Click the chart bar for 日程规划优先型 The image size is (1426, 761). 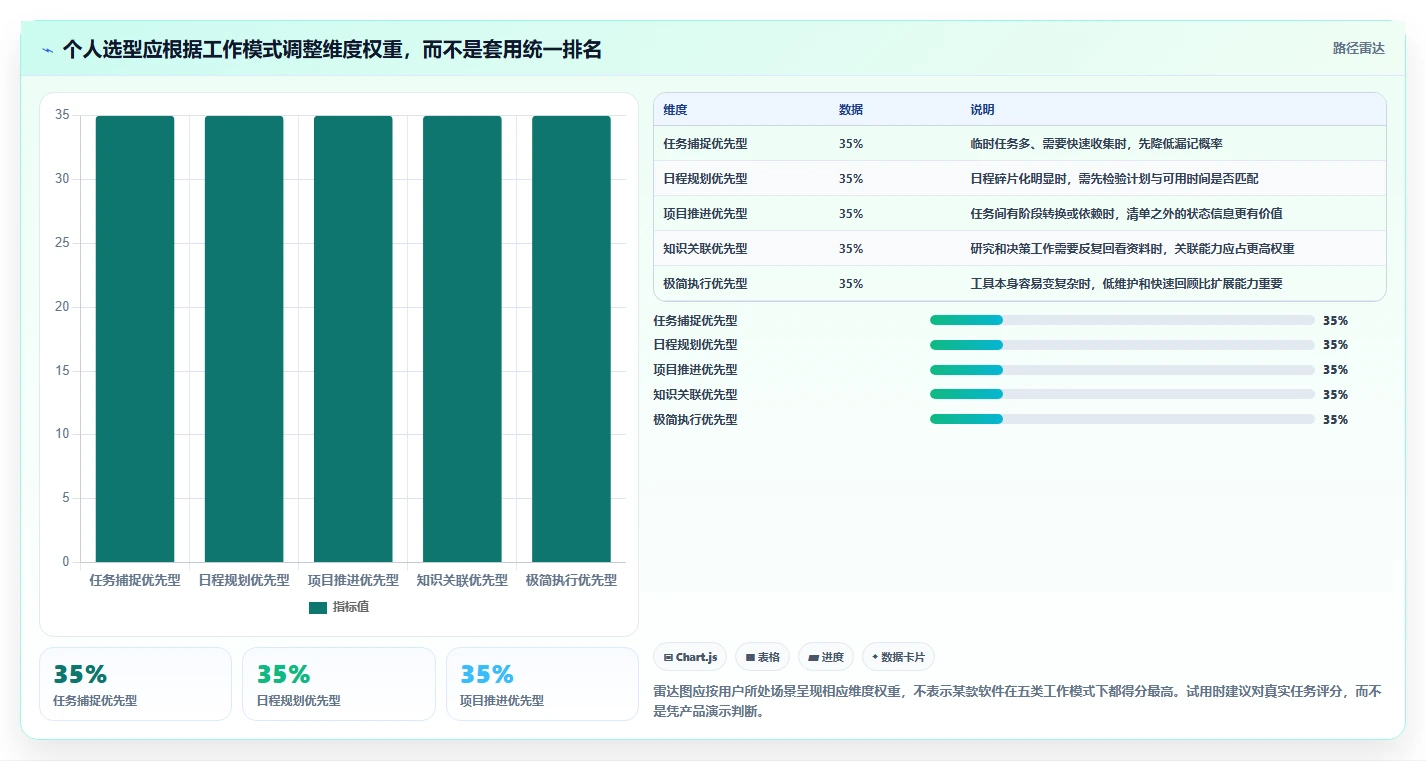[x=244, y=339]
